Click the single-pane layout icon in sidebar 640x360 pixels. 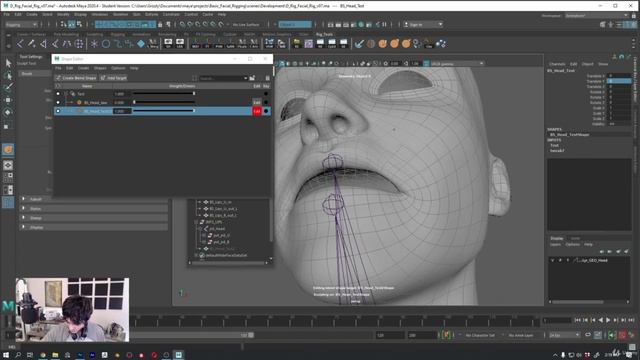pyautogui.click(x=8, y=165)
